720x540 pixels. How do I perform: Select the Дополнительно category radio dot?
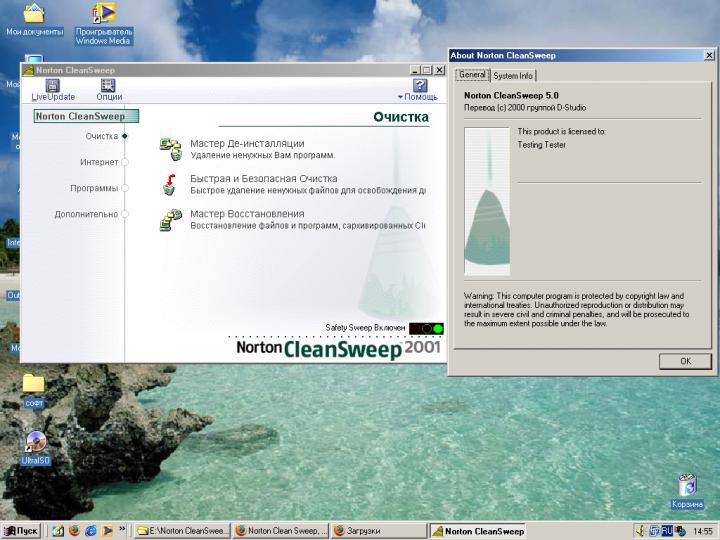125,214
